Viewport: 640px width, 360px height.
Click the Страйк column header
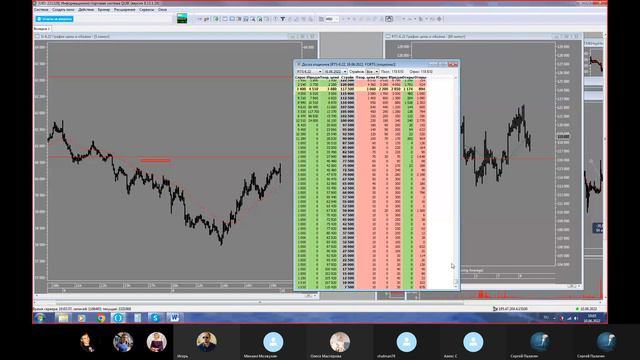pos(347,77)
